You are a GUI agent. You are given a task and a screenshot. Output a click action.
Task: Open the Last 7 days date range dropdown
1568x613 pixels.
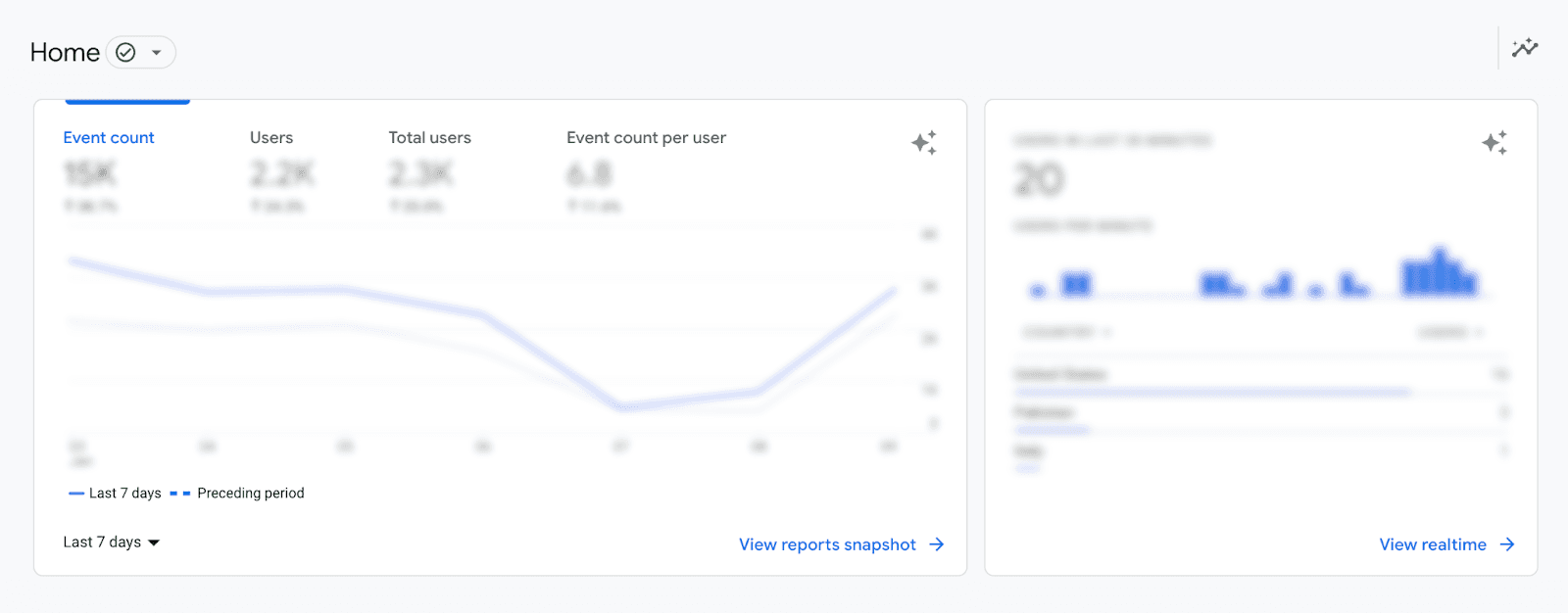[112, 542]
